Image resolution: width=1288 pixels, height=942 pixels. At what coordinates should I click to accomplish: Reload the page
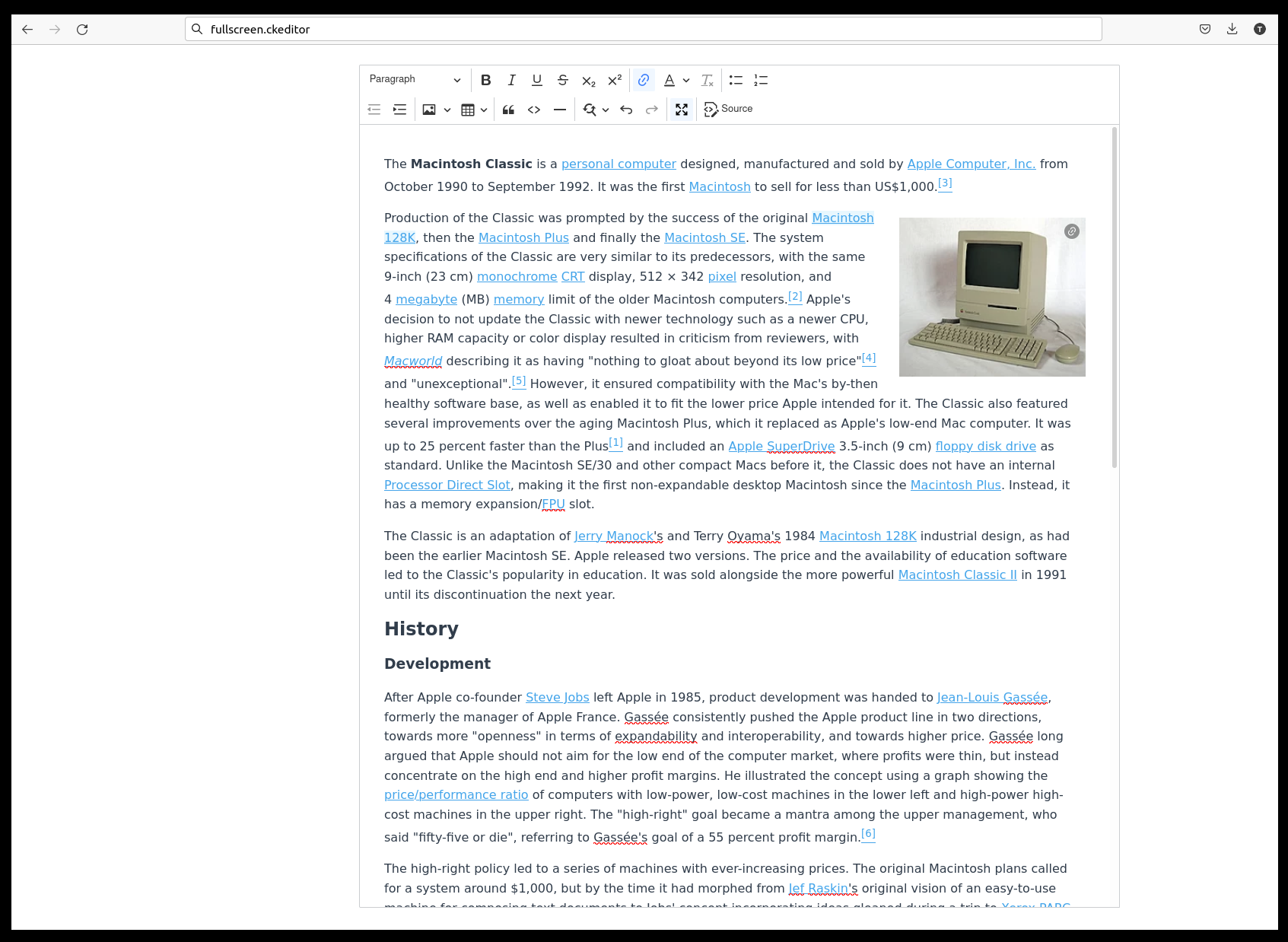click(x=82, y=30)
